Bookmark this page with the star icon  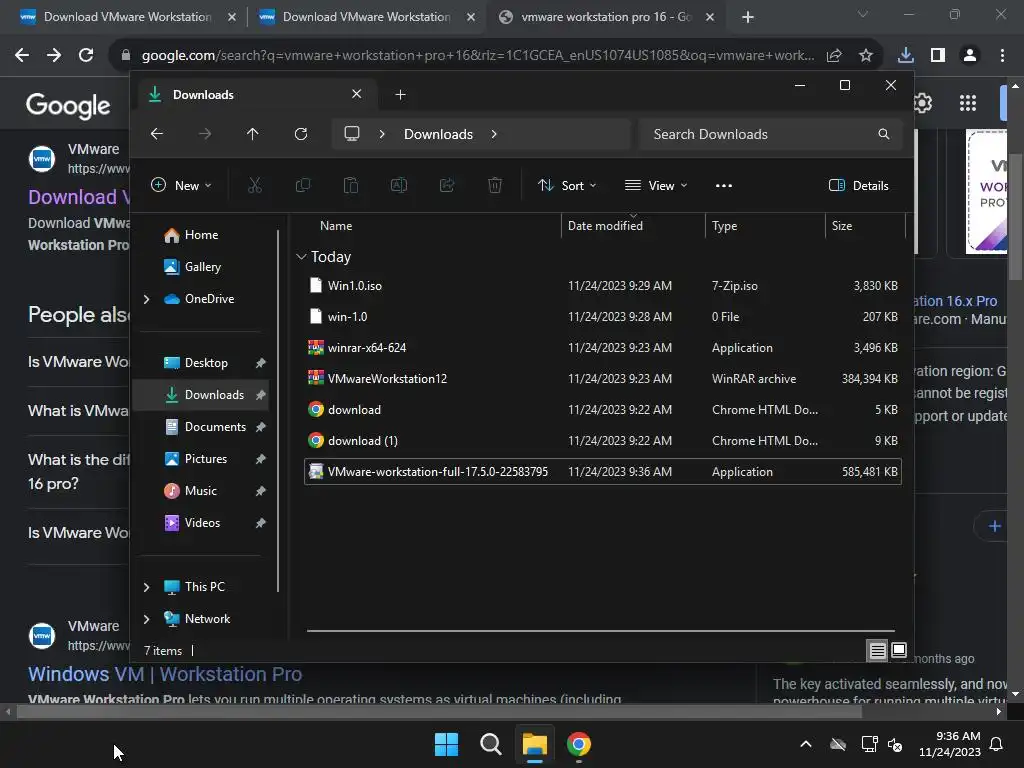click(866, 56)
